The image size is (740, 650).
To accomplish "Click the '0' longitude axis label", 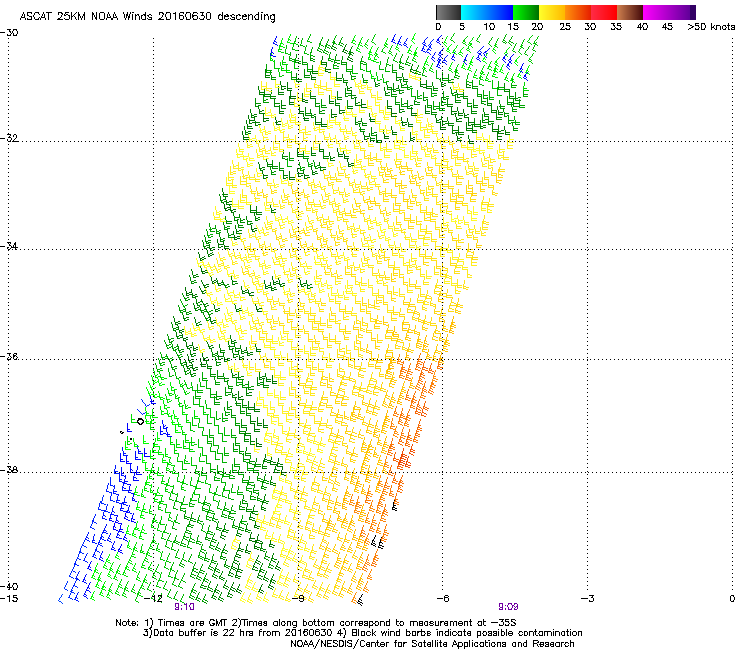I will tap(732, 599).
